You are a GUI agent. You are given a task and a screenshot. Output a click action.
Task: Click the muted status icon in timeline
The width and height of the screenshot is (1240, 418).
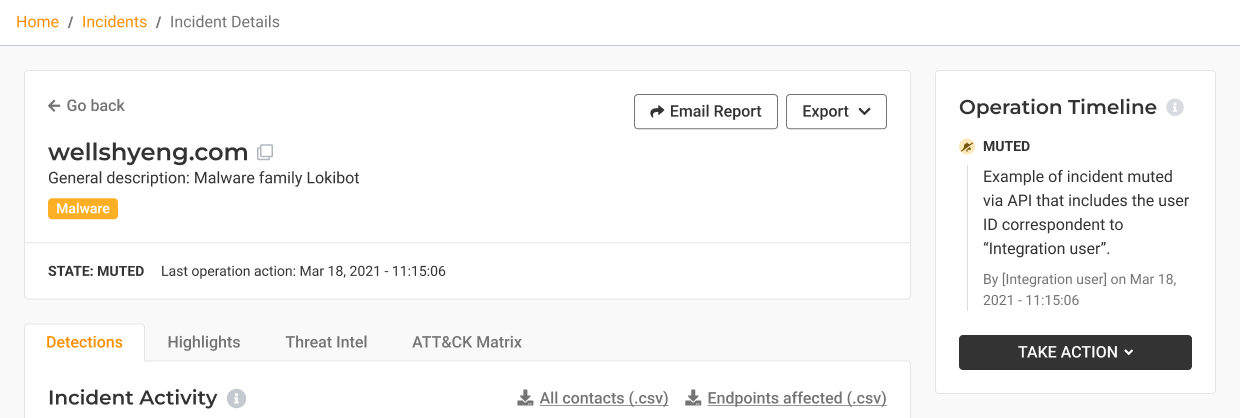(x=967, y=147)
